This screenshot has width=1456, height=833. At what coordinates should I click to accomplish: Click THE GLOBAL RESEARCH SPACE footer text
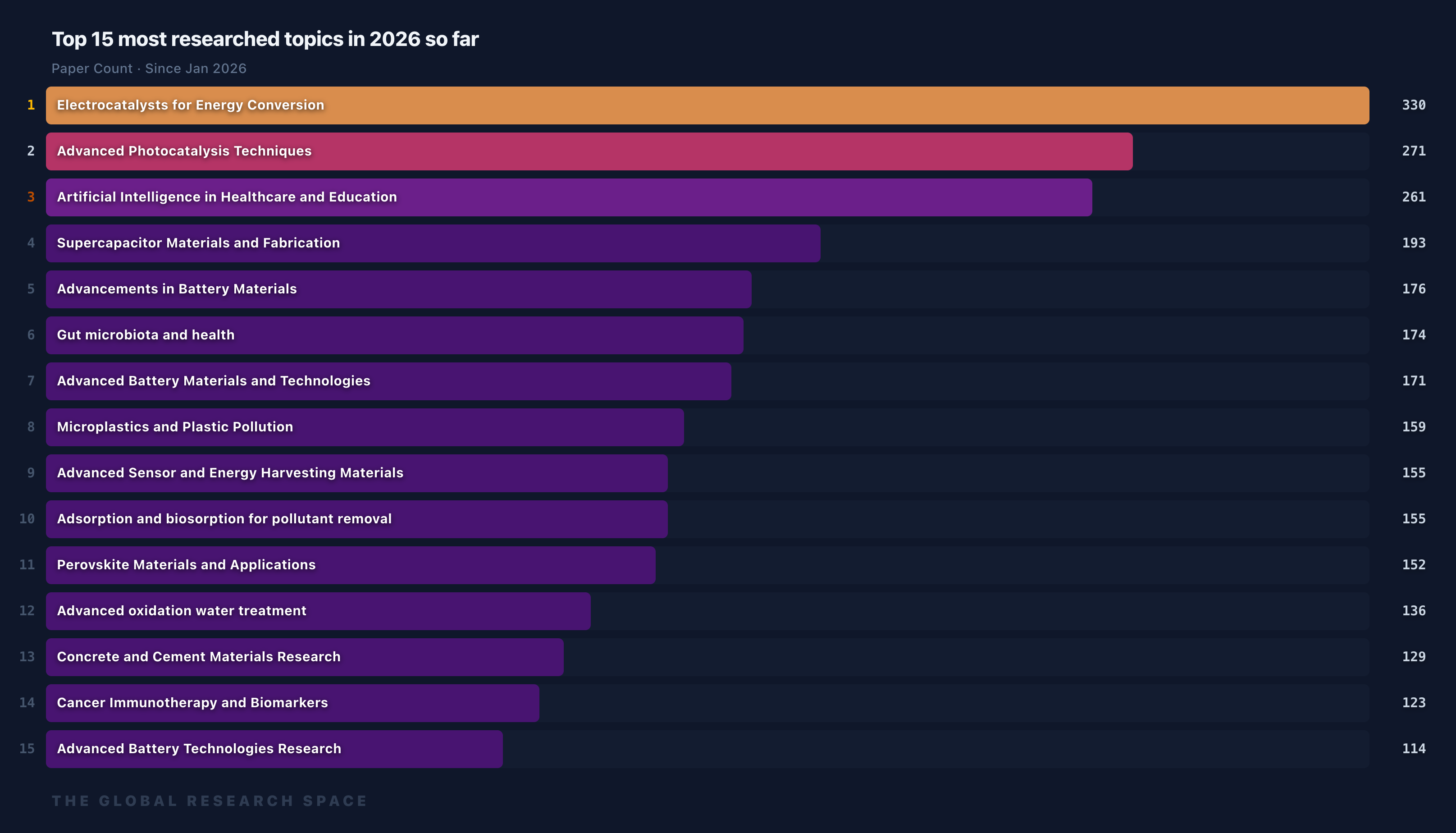(x=209, y=801)
